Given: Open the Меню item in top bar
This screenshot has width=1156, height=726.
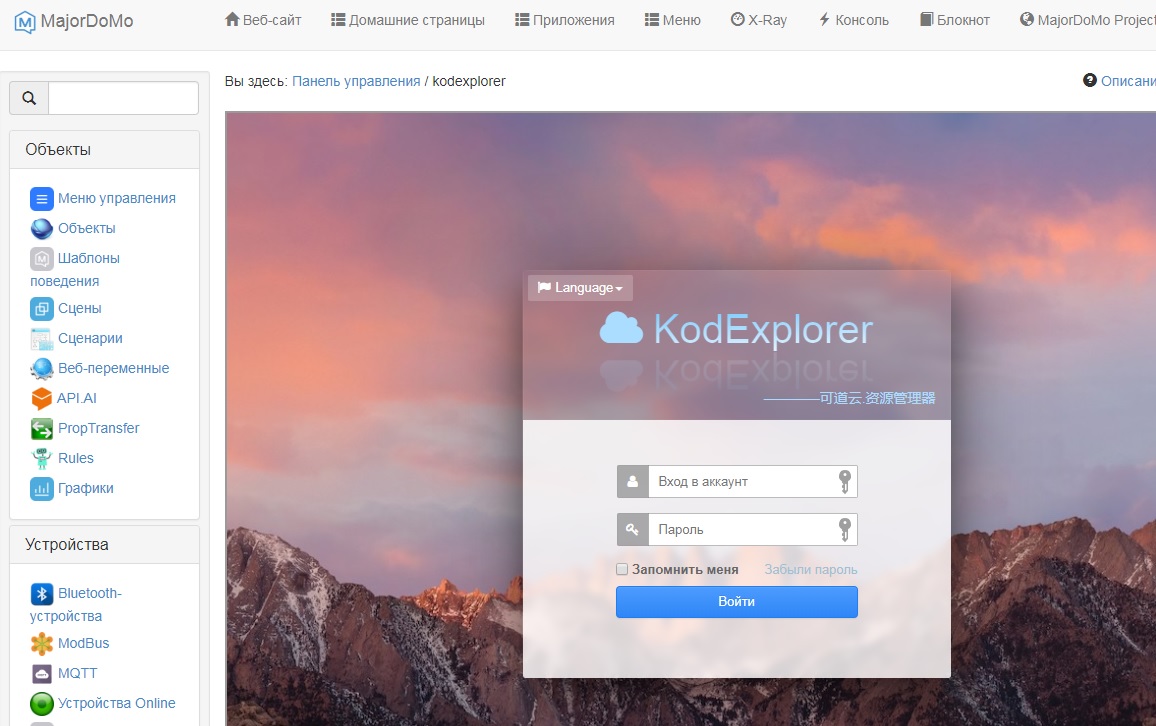Looking at the screenshot, I should pos(672,20).
